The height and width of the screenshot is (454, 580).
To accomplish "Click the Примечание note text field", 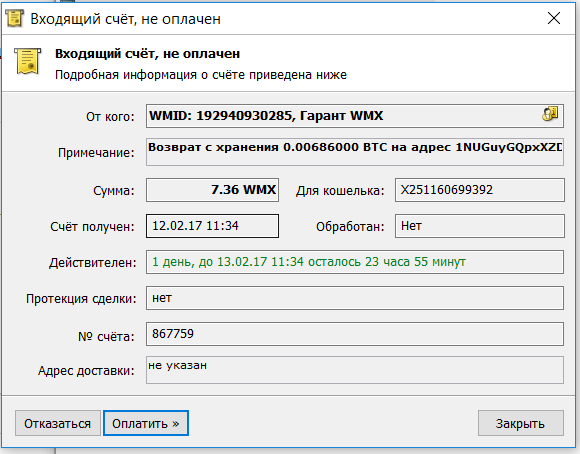I will (x=355, y=152).
